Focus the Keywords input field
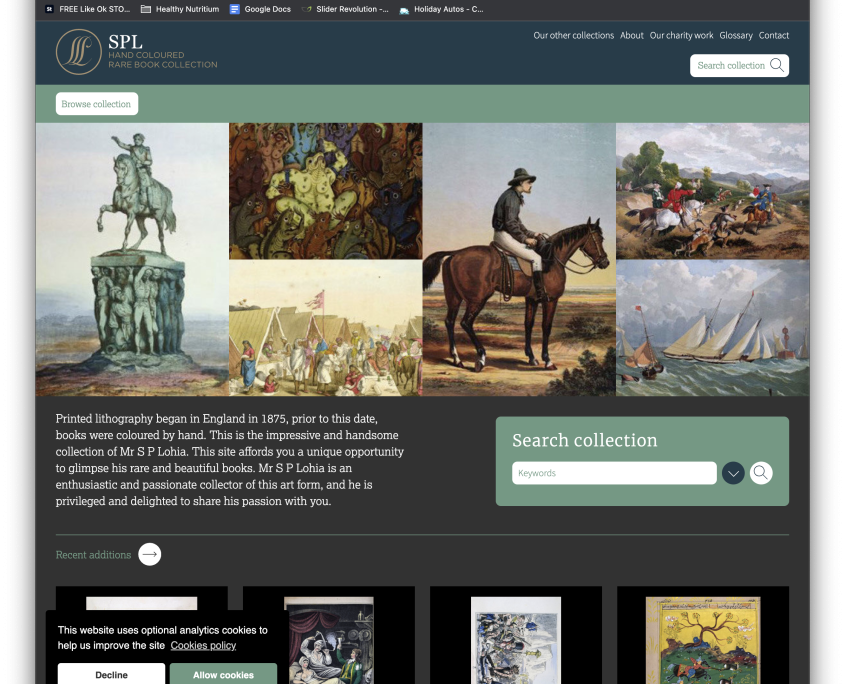 click(614, 473)
